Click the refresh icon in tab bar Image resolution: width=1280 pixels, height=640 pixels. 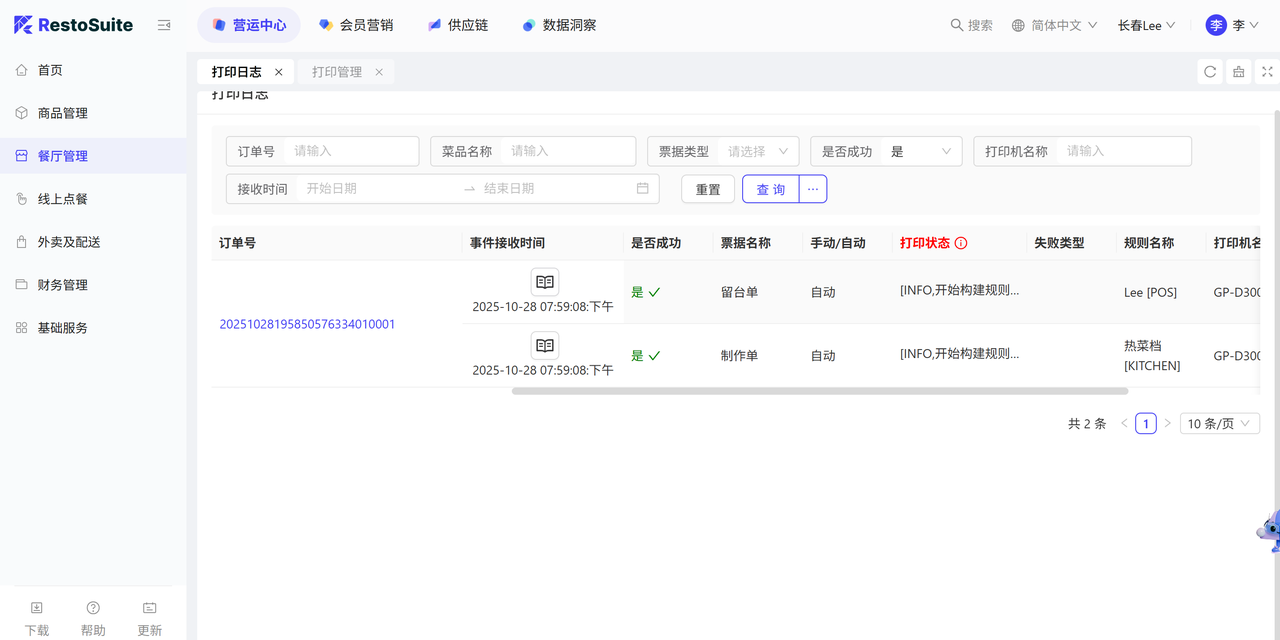click(x=1210, y=72)
